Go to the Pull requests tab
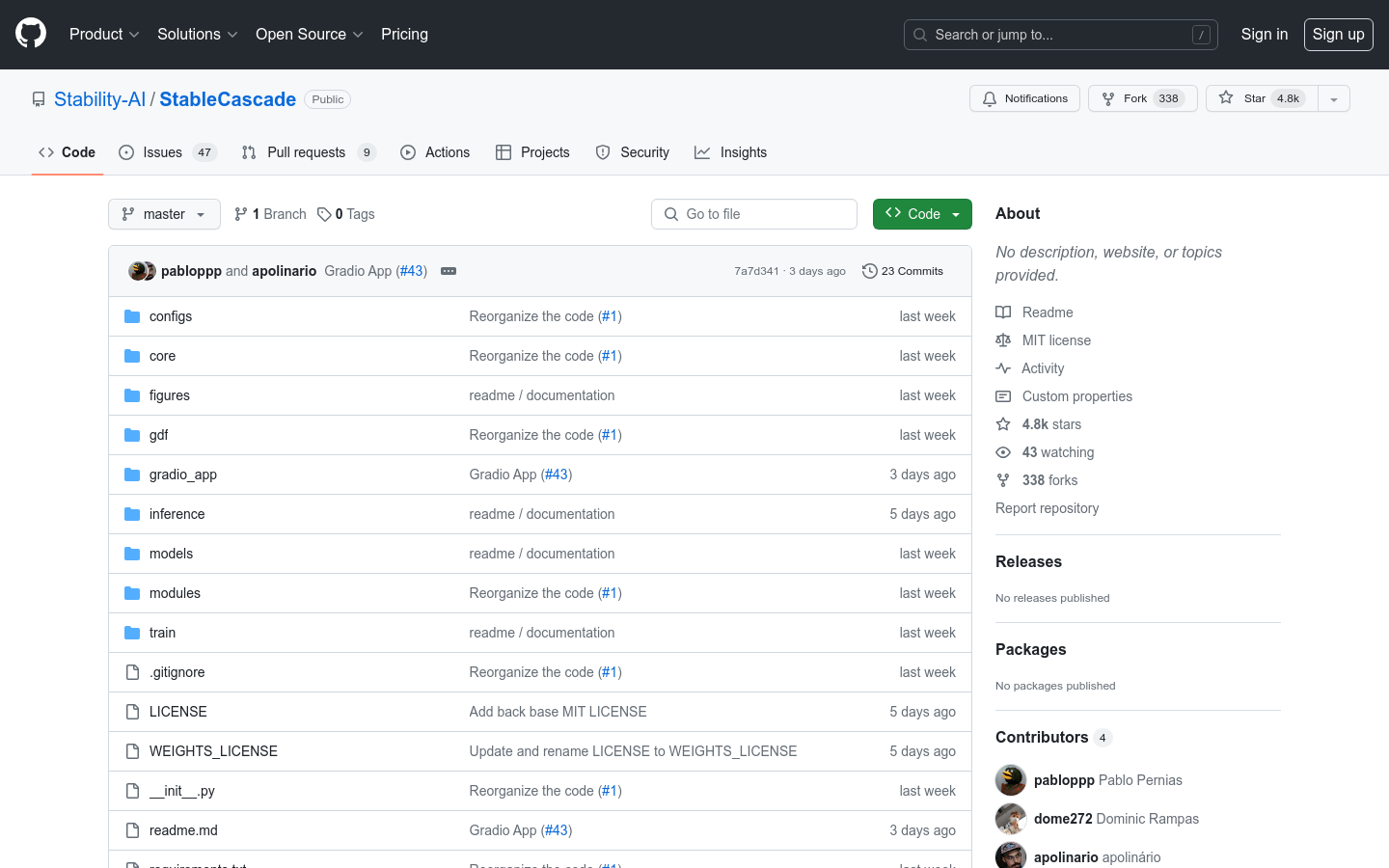Viewport: 1389px width, 868px height. (x=307, y=152)
